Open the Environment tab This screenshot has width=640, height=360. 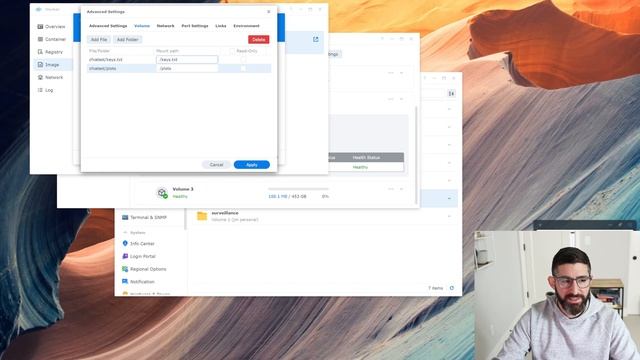[x=246, y=26]
